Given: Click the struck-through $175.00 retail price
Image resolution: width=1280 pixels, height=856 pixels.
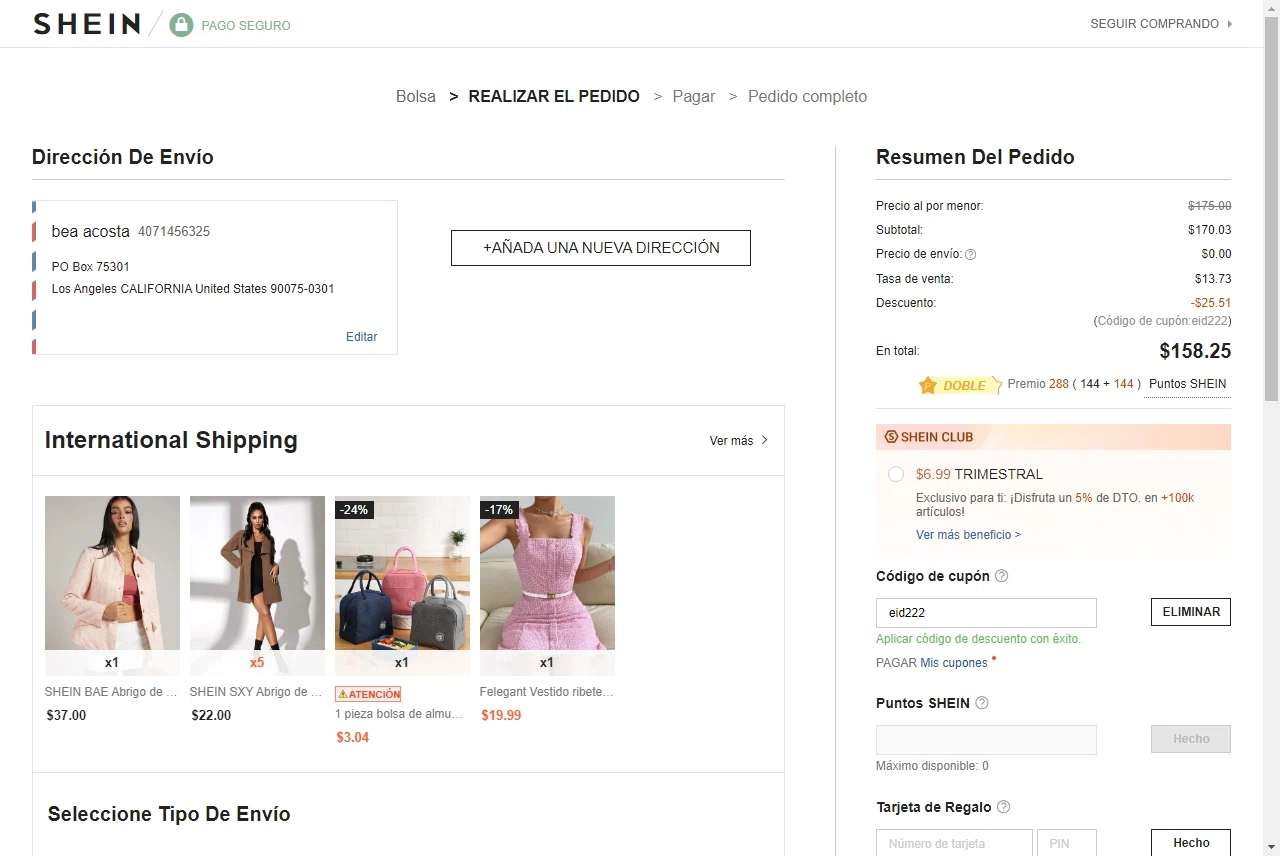Looking at the screenshot, I should point(1210,206).
